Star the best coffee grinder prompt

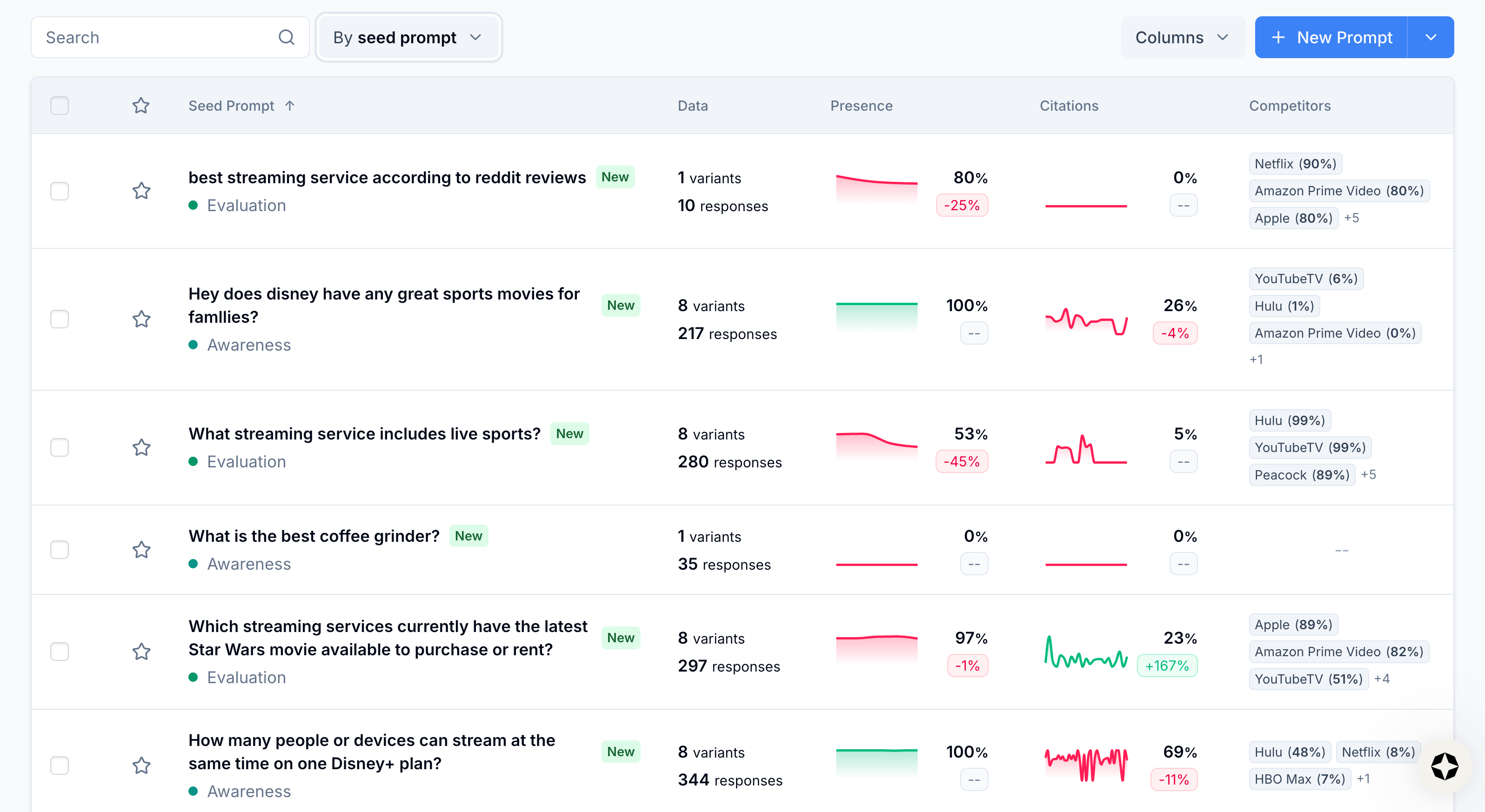coord(141,550)
